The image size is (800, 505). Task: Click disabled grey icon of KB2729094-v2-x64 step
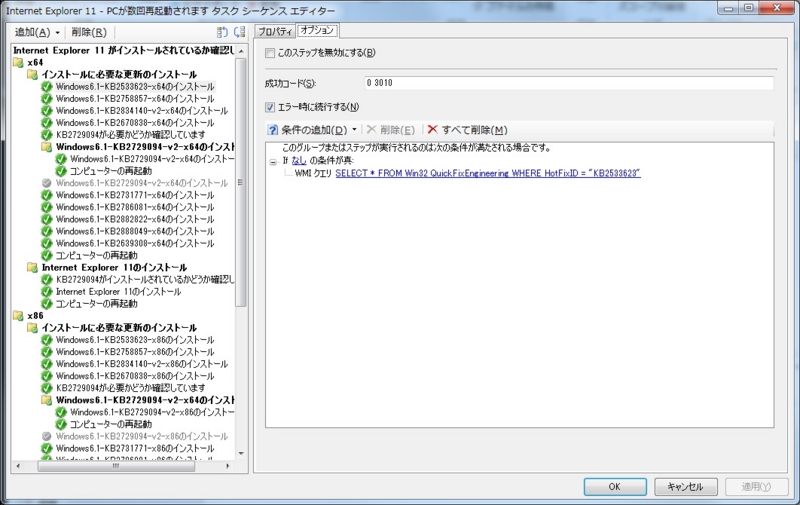tap(47, 183)
